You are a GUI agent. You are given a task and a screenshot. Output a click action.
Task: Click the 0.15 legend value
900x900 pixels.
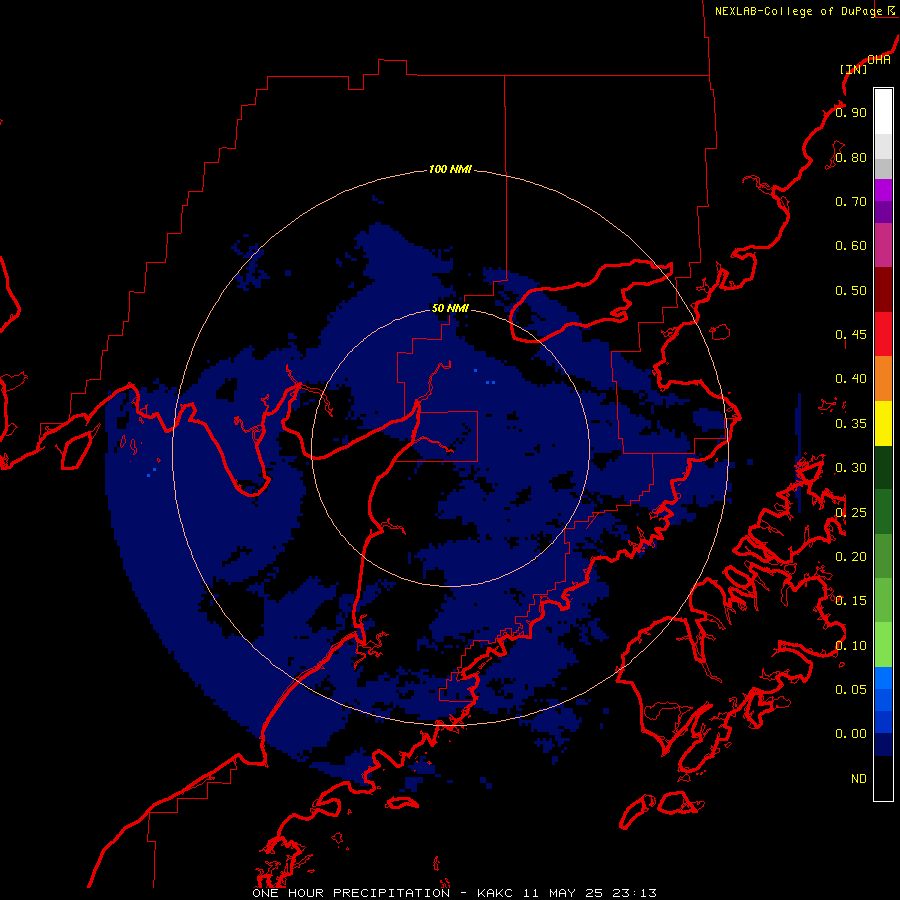tap(851, 601)
